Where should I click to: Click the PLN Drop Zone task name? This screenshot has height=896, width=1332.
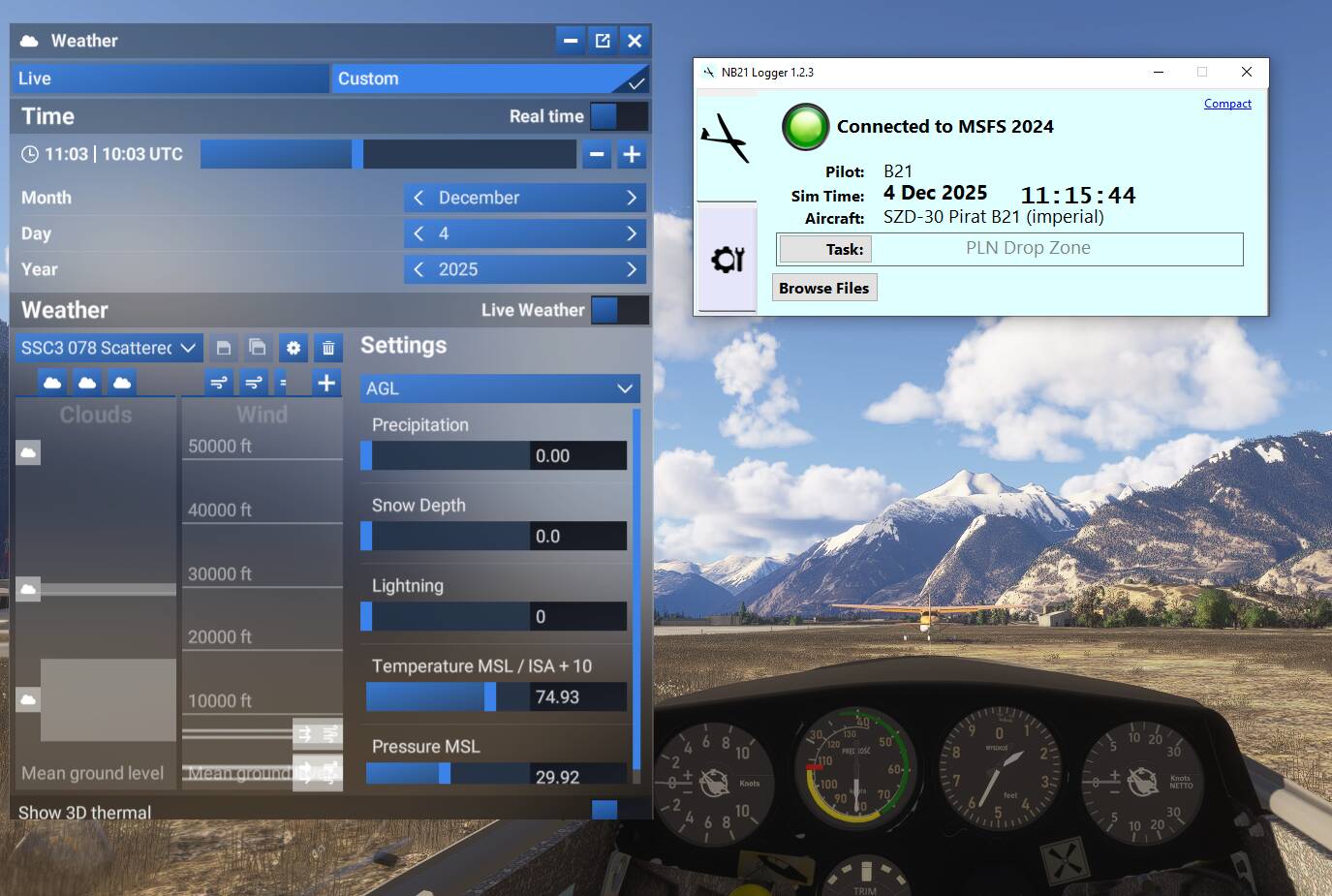click(x=1028, y=248)
